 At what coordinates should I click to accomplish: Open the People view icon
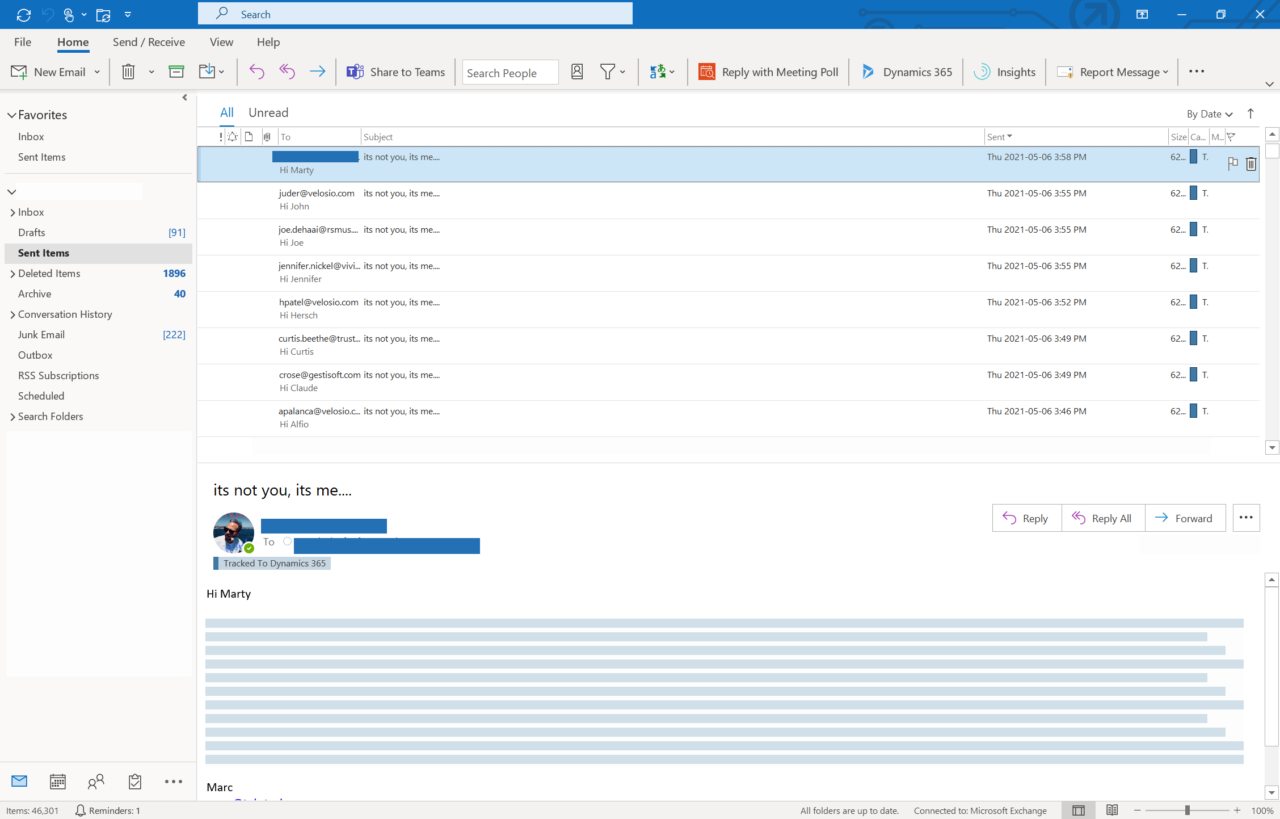[95, 781]
